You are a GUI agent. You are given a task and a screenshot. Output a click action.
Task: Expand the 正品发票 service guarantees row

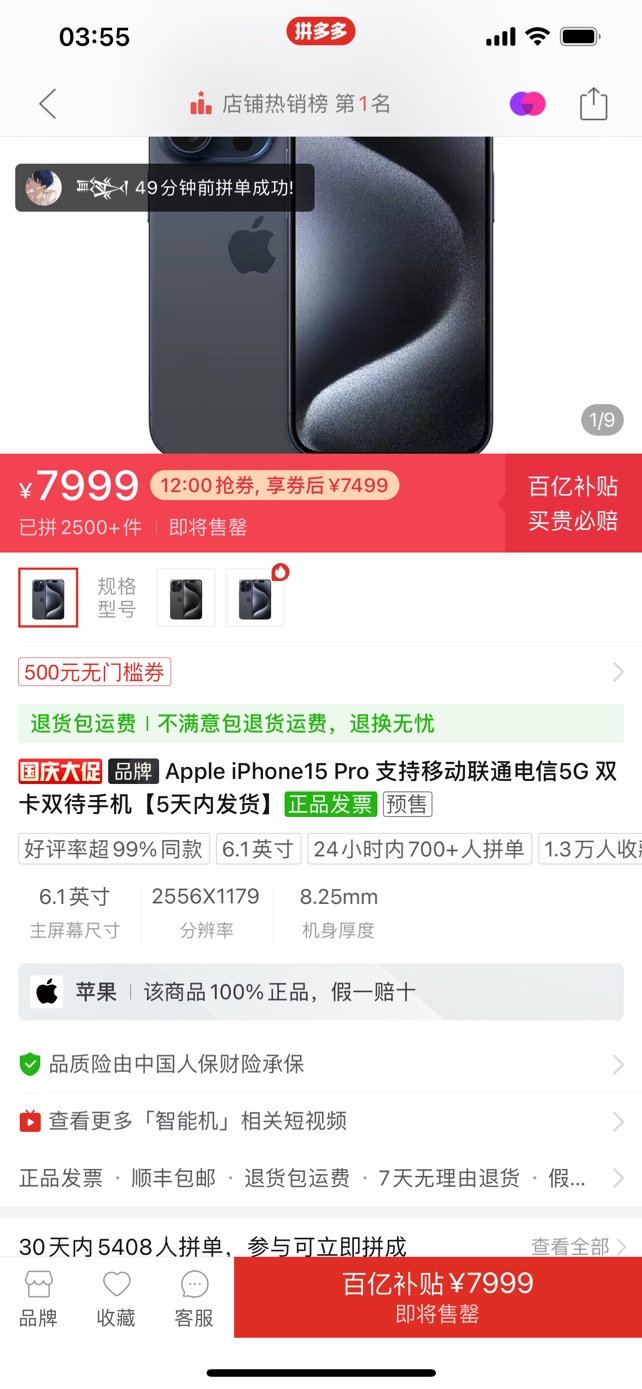click(x=321, y=1178)
